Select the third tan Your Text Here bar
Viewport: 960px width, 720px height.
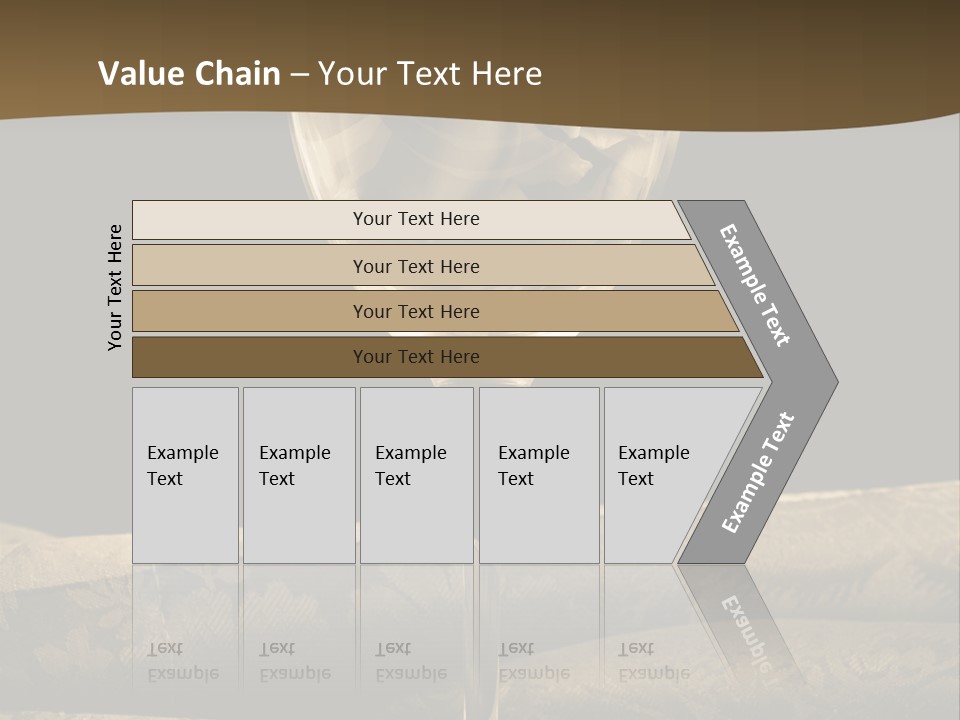pos(435,311)
